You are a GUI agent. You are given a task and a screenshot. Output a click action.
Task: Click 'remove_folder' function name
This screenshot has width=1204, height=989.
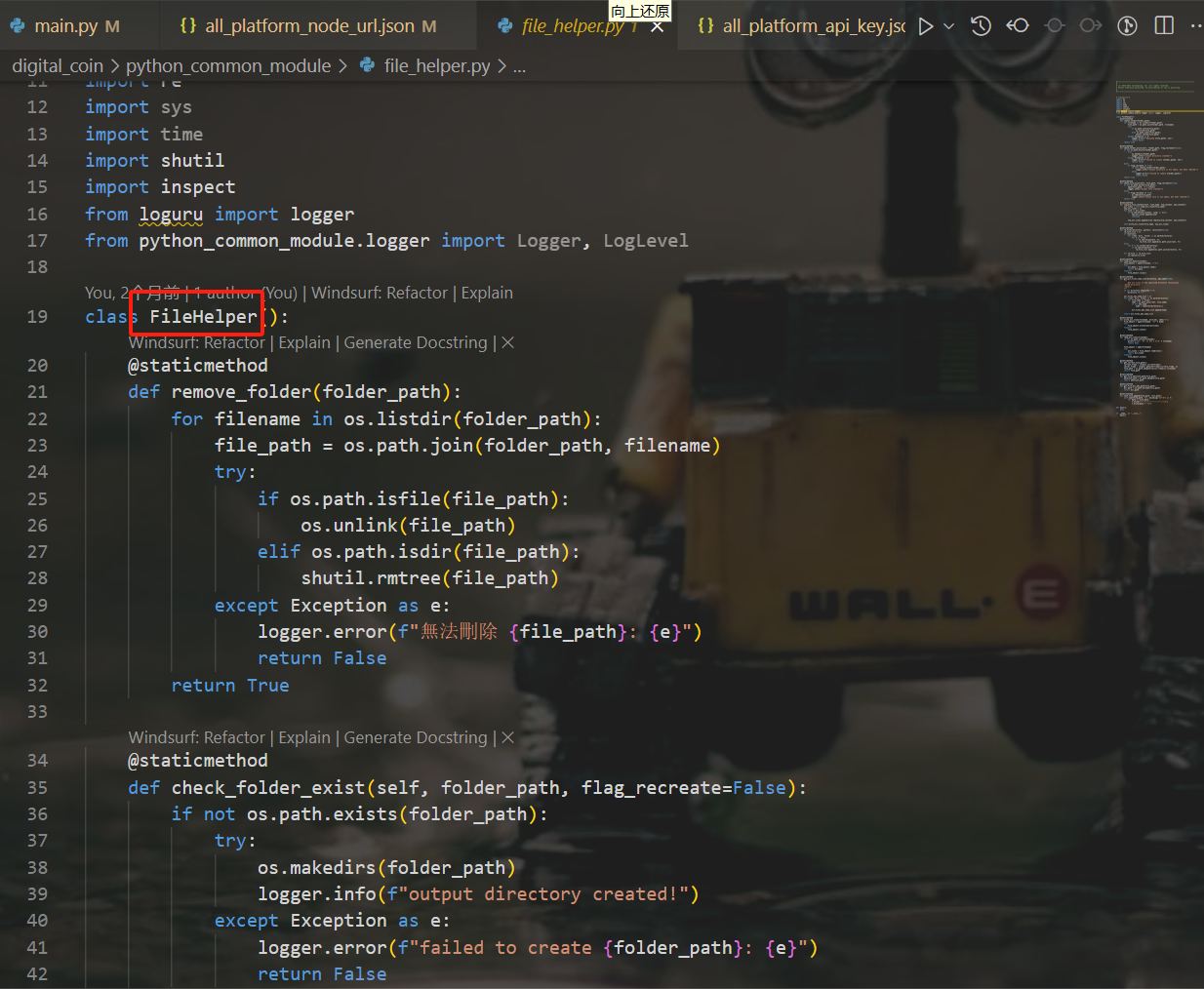tap(241, 391)
